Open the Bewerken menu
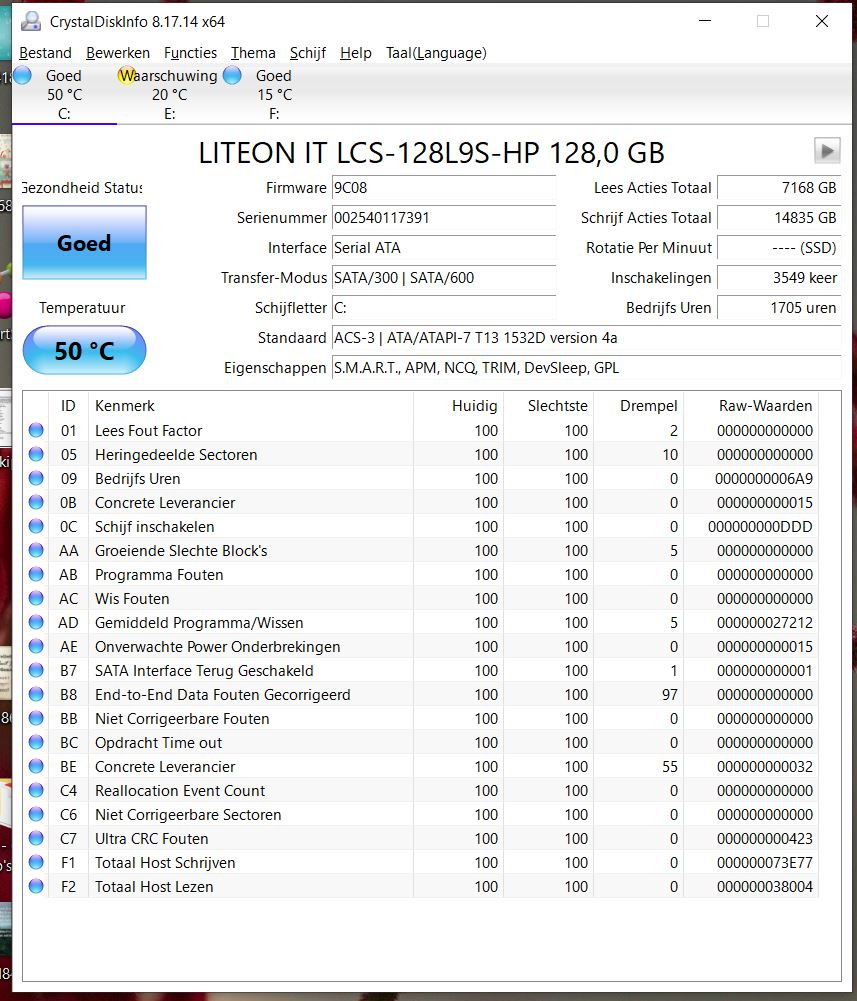The height and width of the screenshot is (1001, 857). click(118, 53)
